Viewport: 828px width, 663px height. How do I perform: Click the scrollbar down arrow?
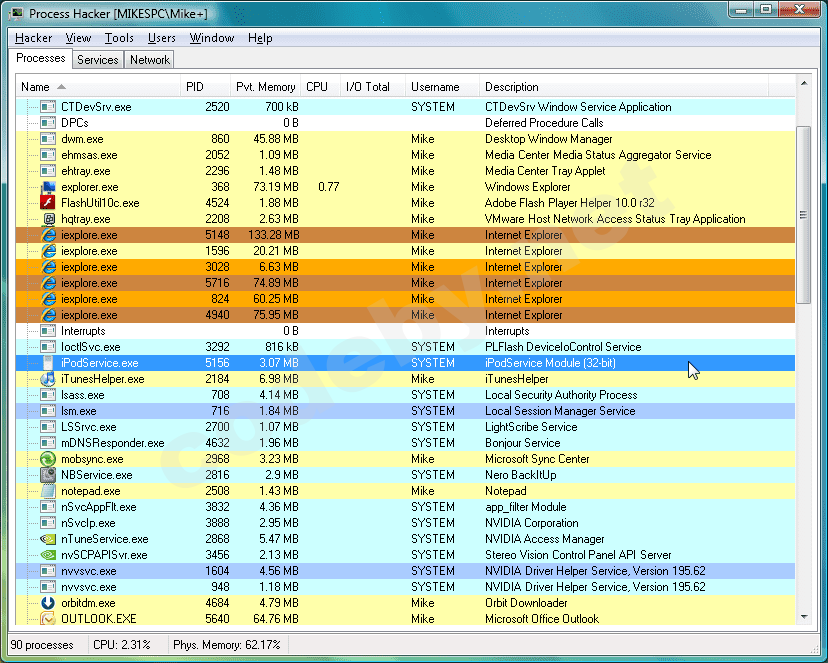(804, 619)
